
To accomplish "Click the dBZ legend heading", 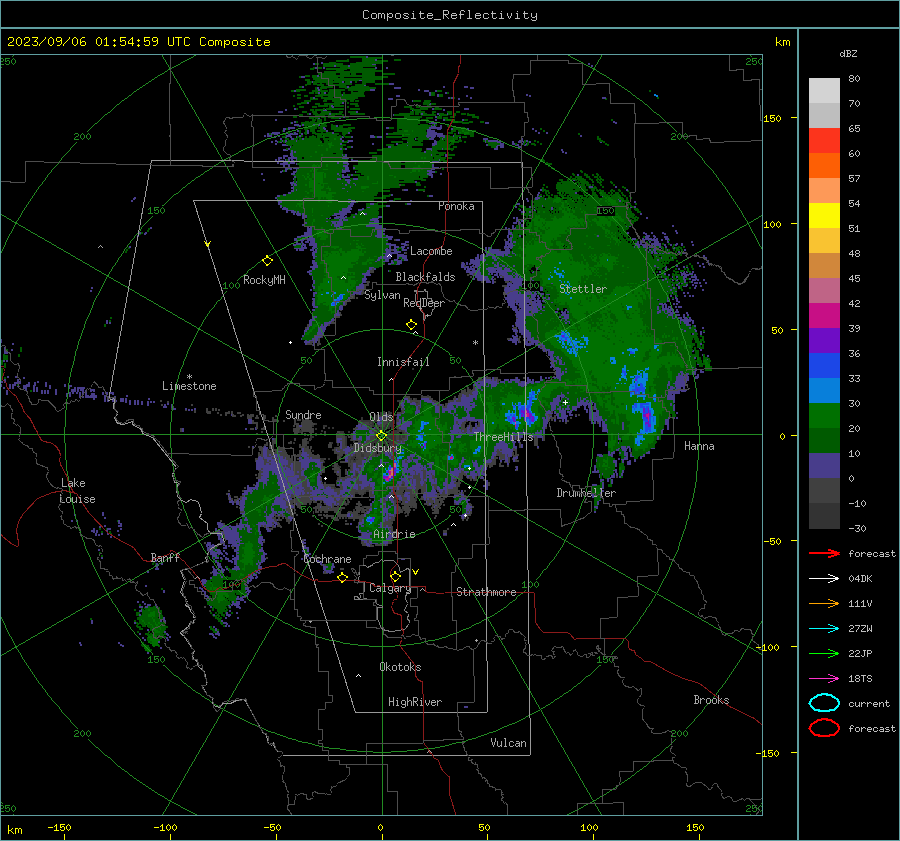I will click(x=848, y=53).
